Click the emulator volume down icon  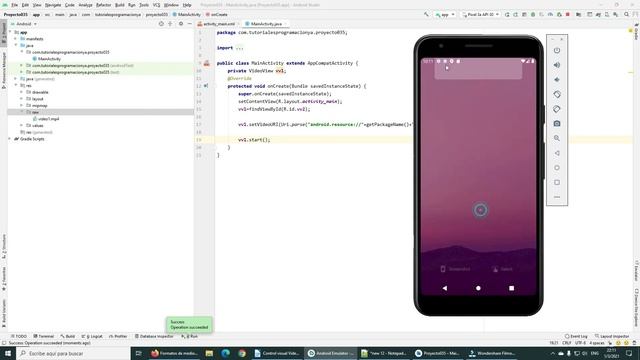557,80
